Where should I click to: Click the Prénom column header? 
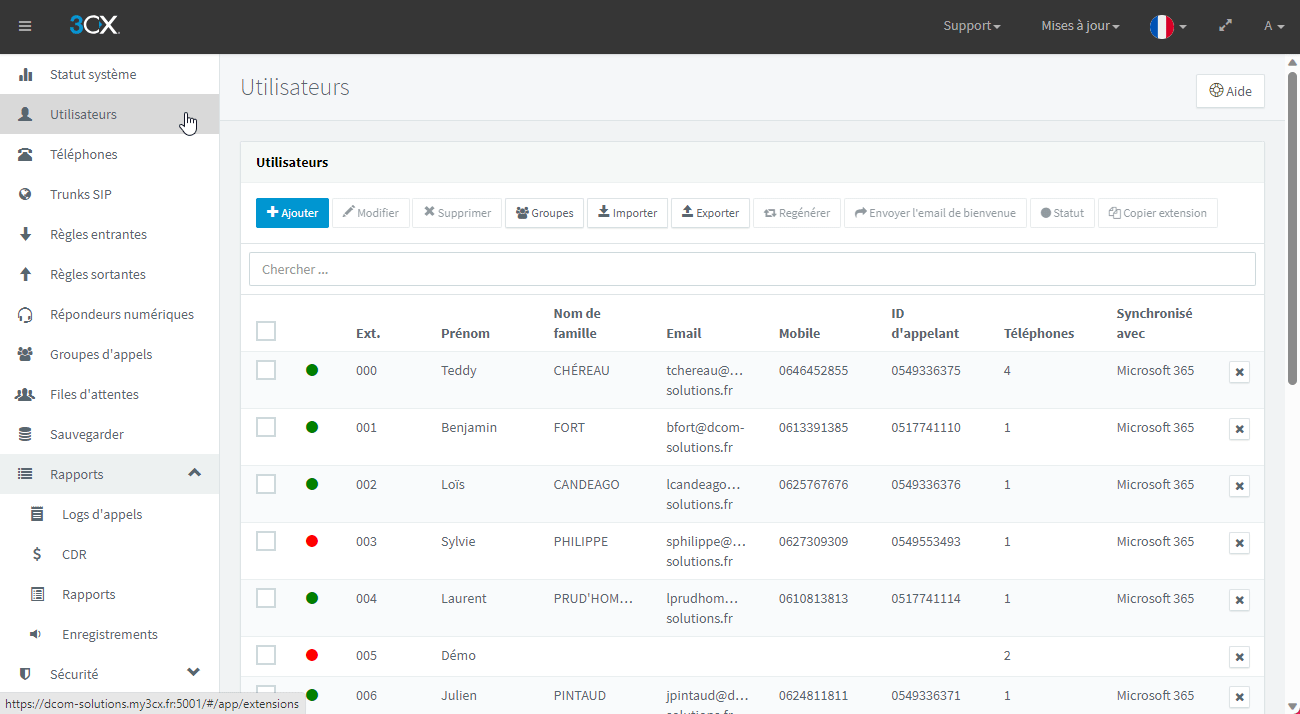point(465,333)
